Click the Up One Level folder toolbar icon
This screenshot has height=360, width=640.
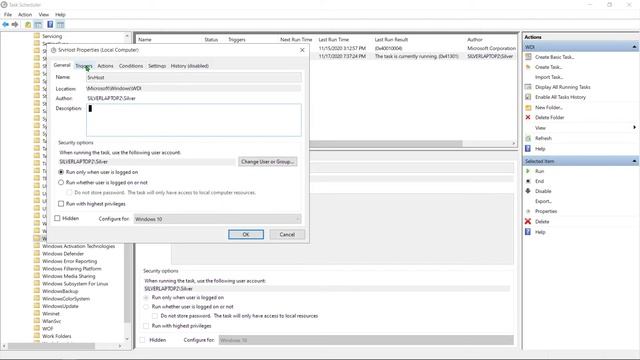[28, 24]
